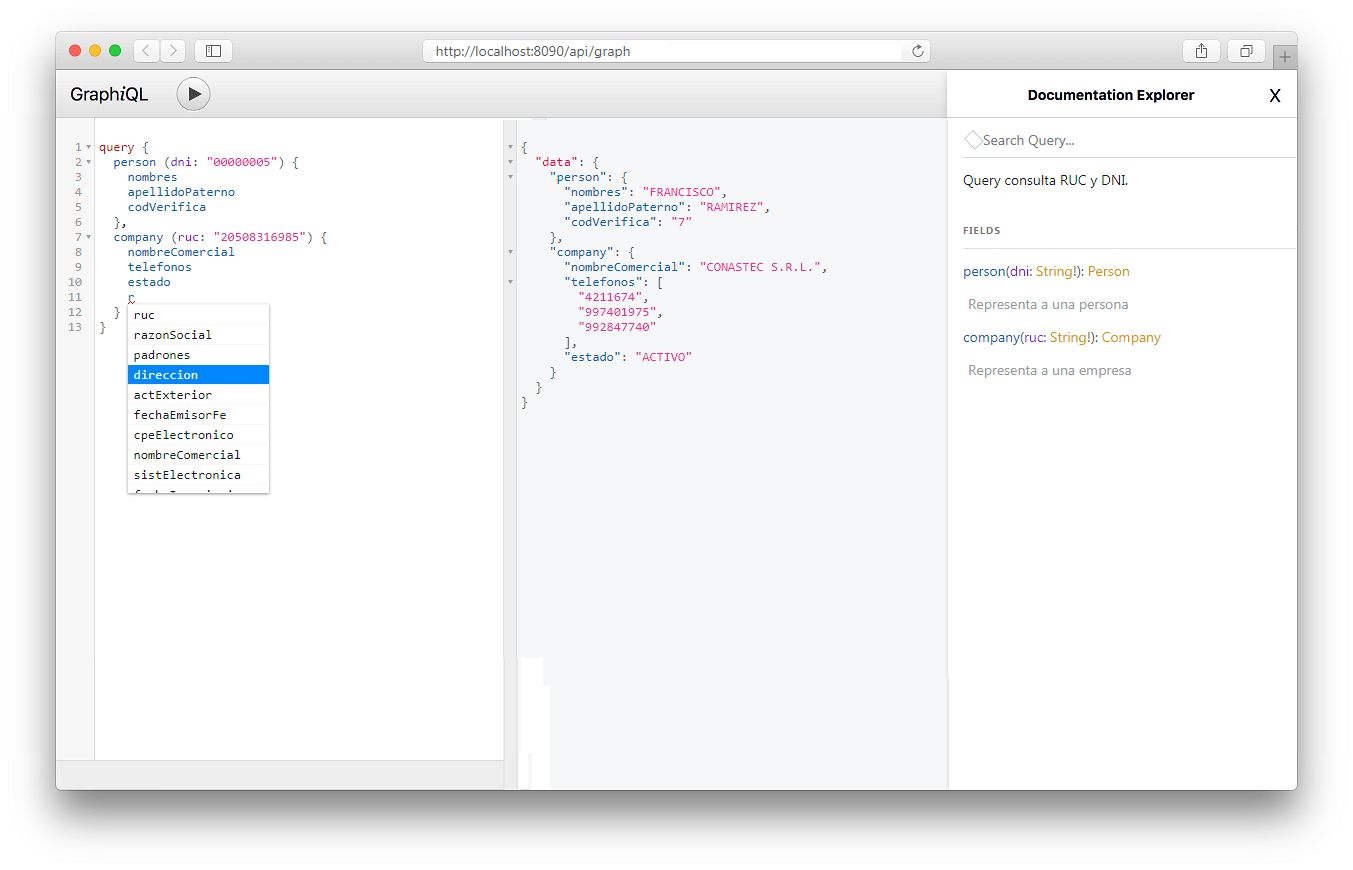Click 'Representa a una empresa' description
The height and width of the screenshot is (870, 1353).
[x=1050, y=370]
